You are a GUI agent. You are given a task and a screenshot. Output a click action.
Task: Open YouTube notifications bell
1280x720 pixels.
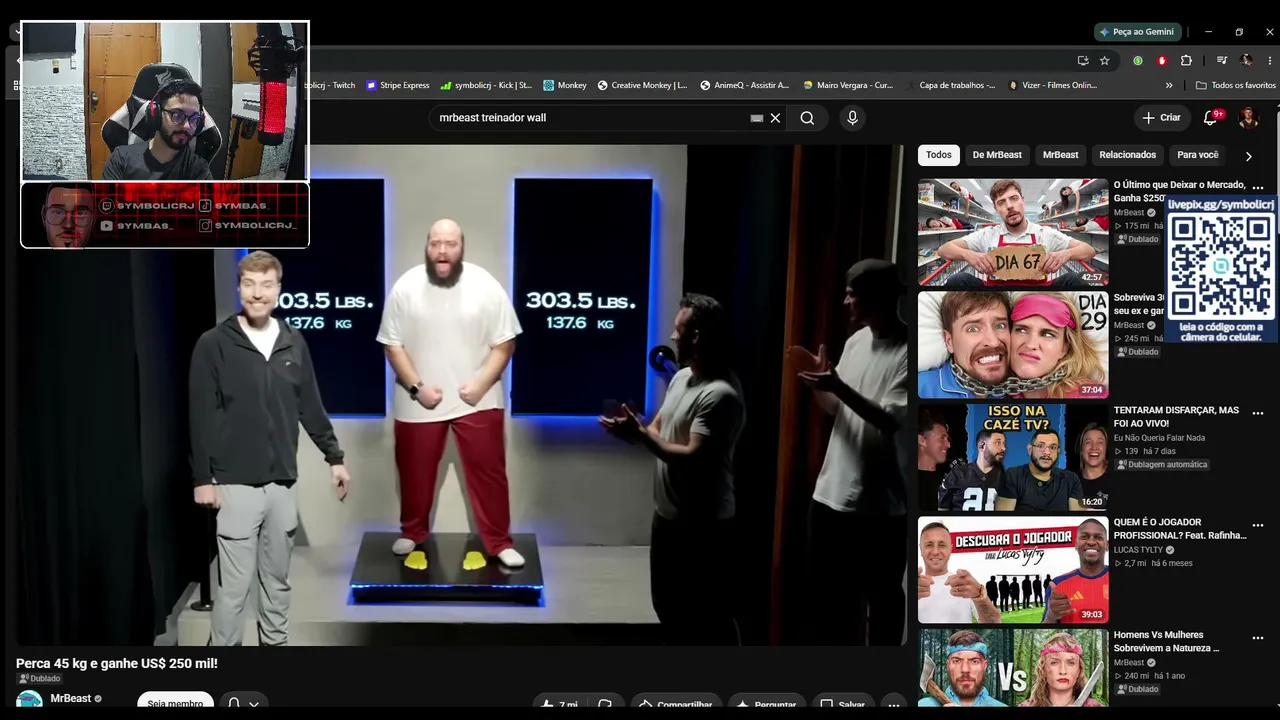[x=1211, y=118]
